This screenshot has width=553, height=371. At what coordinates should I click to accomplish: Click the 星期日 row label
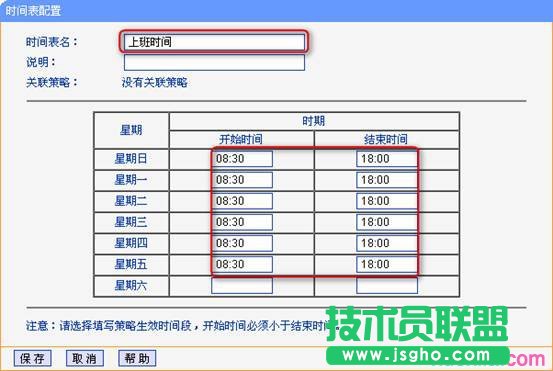point(131,159)
